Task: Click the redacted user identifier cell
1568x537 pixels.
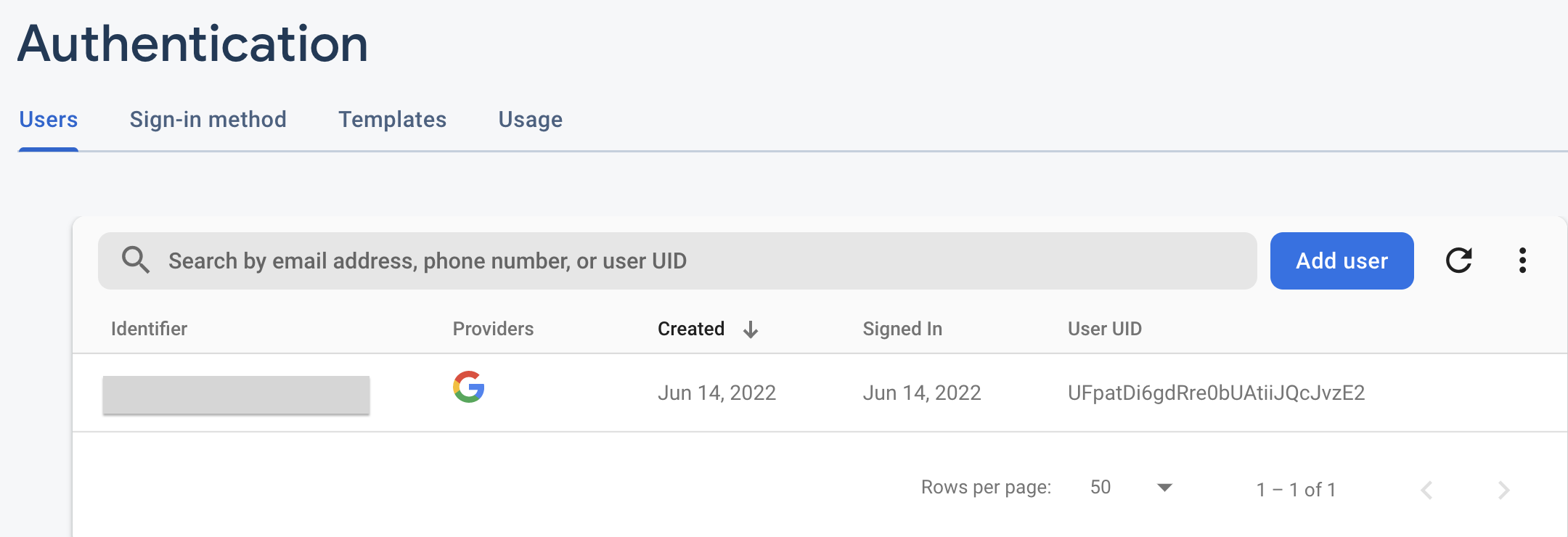Action: tap(236, 395)
